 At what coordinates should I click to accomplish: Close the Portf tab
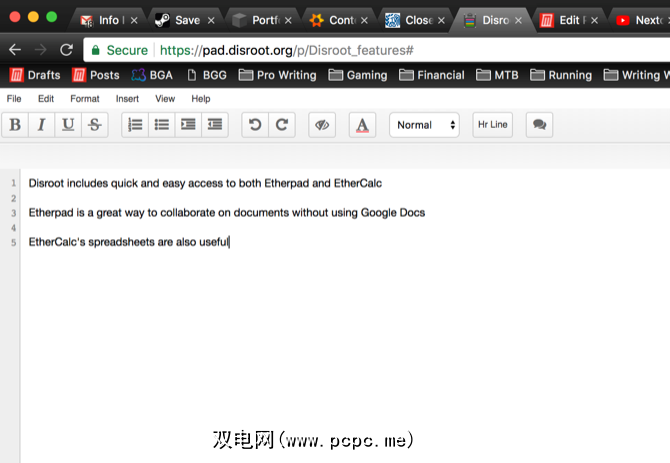pyautogui.click(x=288, y=20)
